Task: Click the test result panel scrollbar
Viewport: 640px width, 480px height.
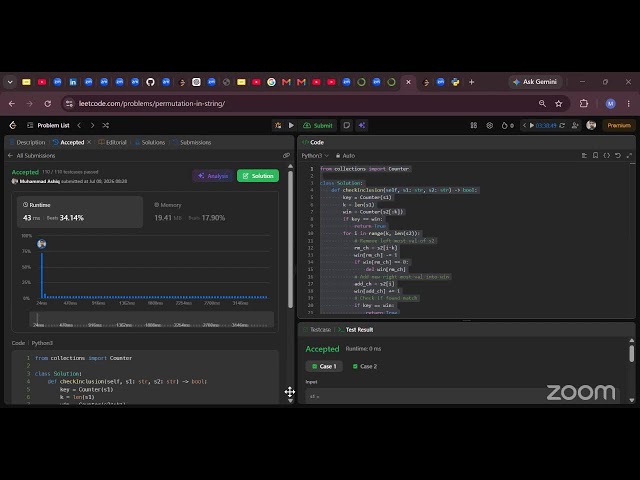Action: coord(631,353)
